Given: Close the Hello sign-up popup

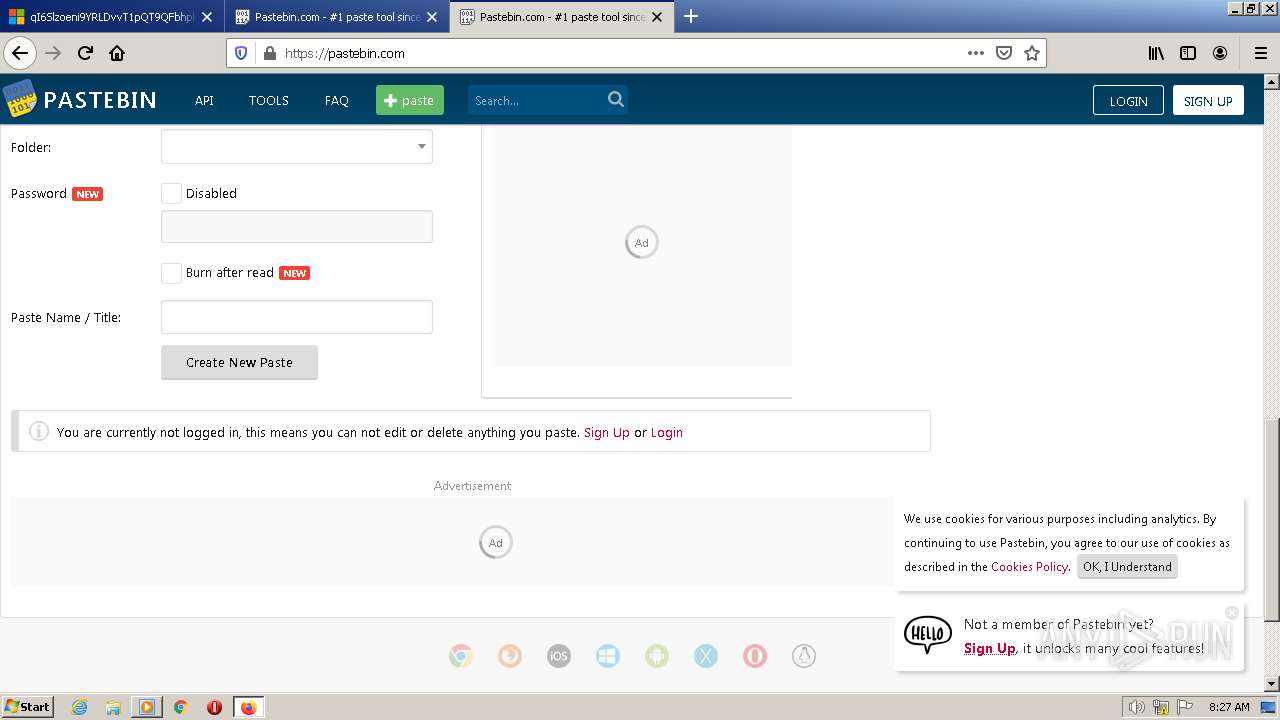Looking at the screenshot, I should [x=1232, y=612].
